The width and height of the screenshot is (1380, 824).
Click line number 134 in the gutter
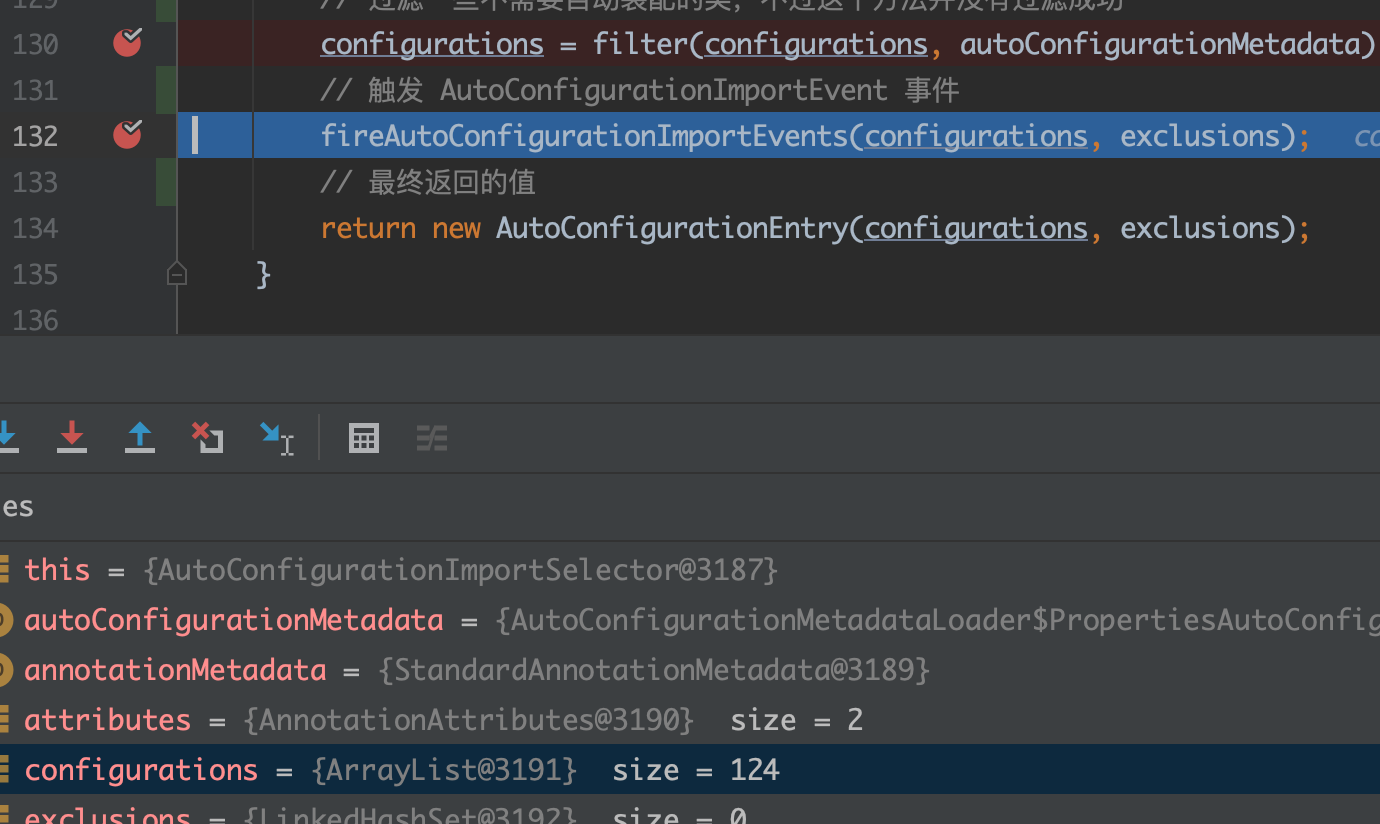coord(35,228)
